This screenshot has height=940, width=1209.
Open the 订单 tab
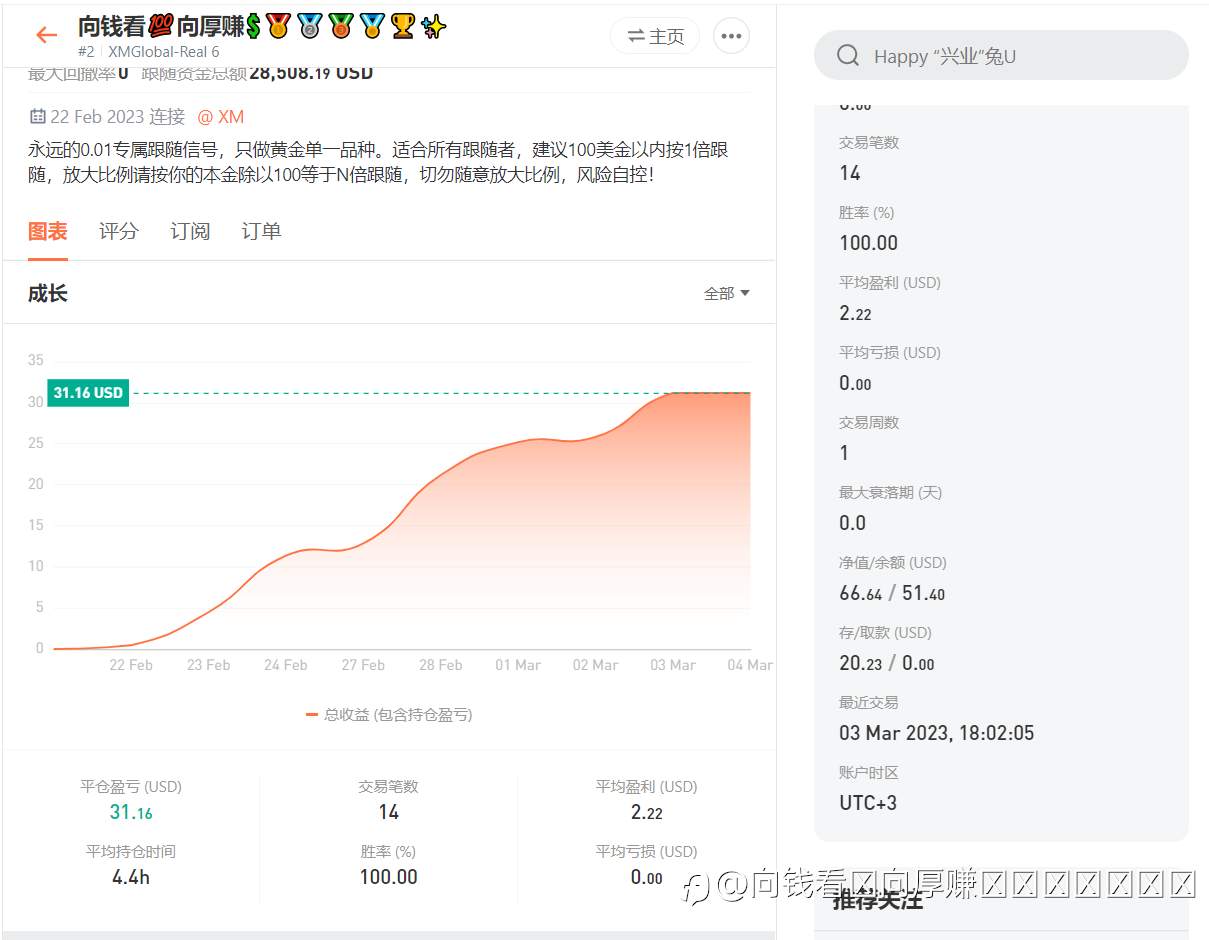pyautogui.click(x=261, y=231)
